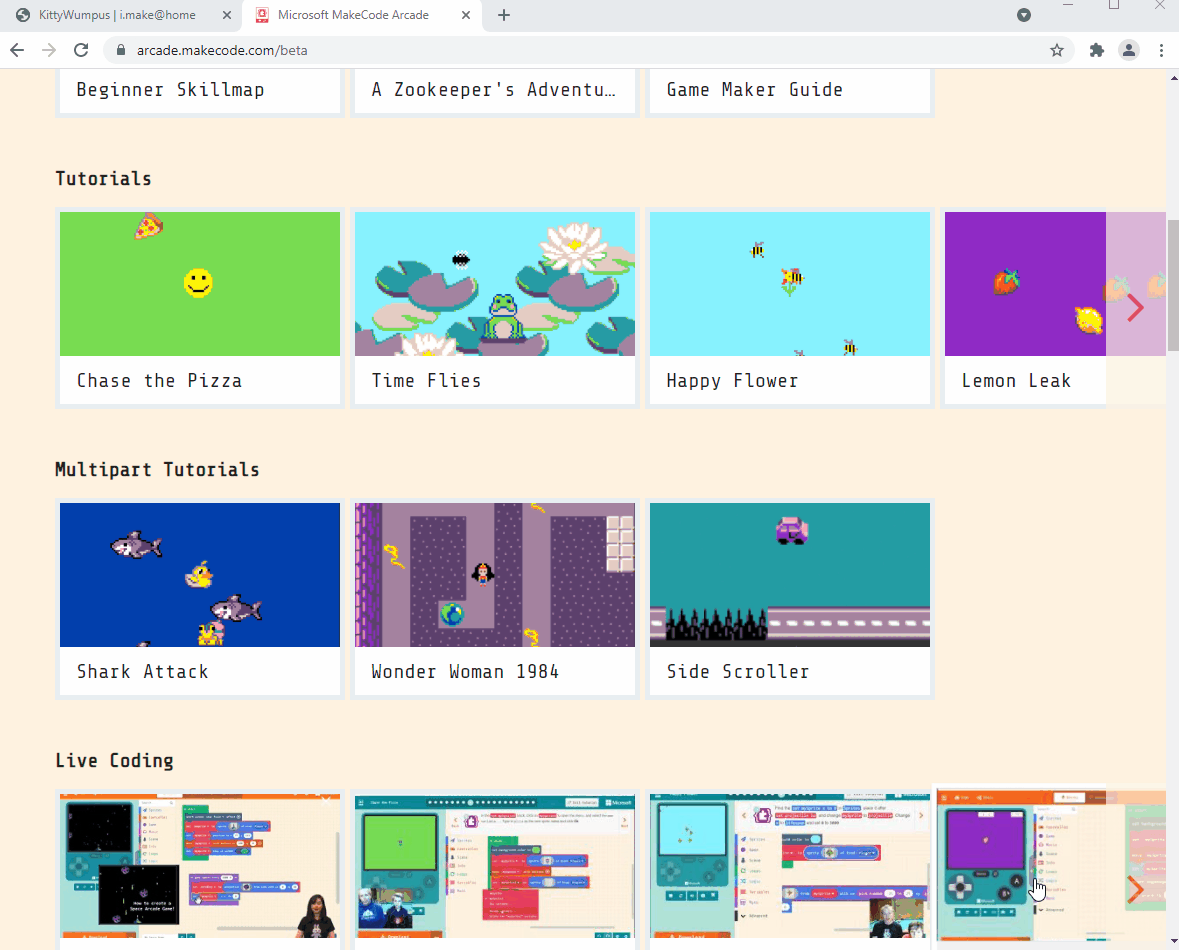Close the Microsoft MakeCode Arcade tab
The image size is (1179, 950).
(465, 15)
